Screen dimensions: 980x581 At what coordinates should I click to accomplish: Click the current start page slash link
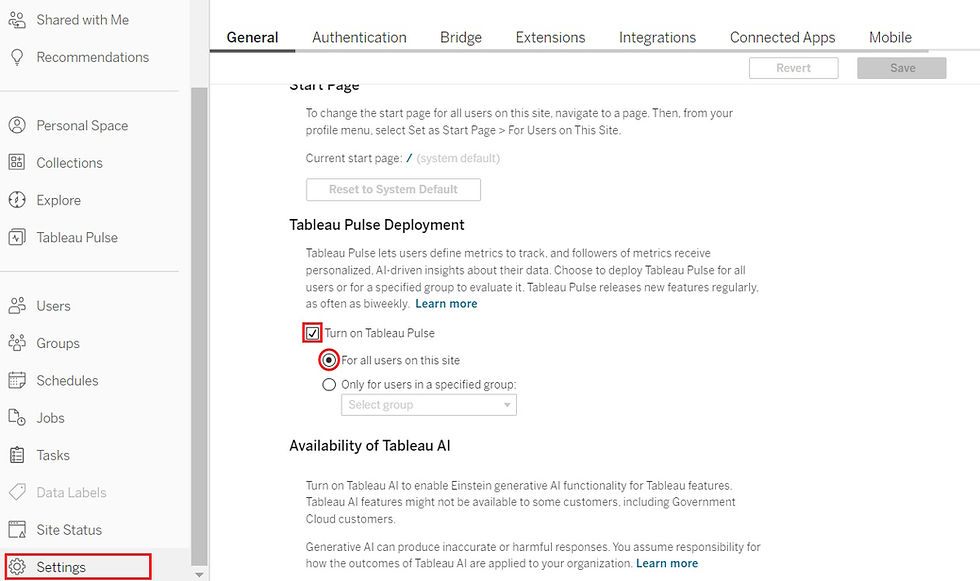coord(409,158)
